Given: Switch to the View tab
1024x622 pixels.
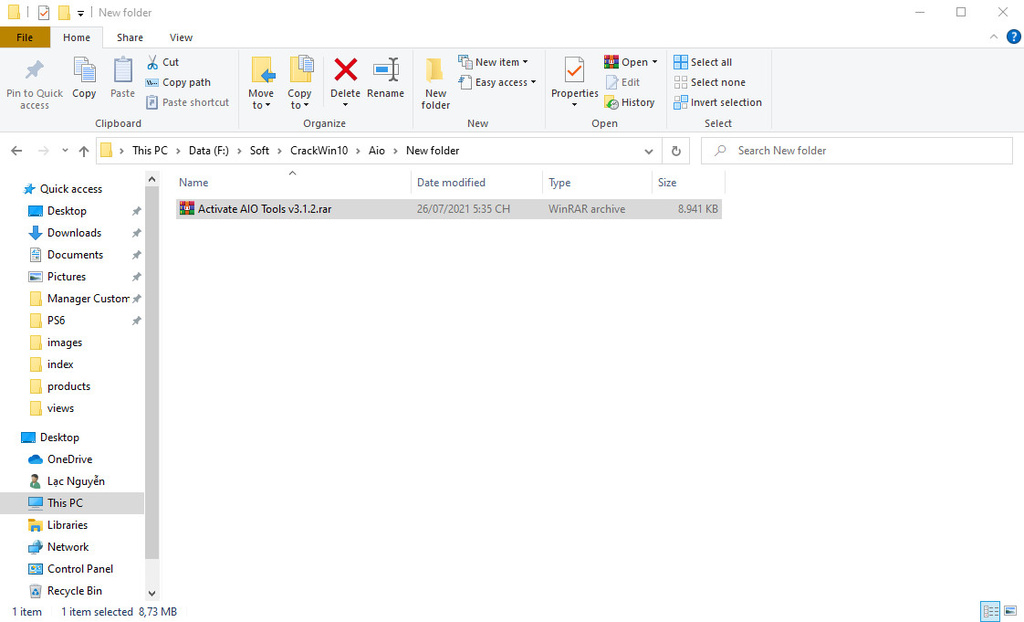Looking at the screenshot, I should 181,37.
